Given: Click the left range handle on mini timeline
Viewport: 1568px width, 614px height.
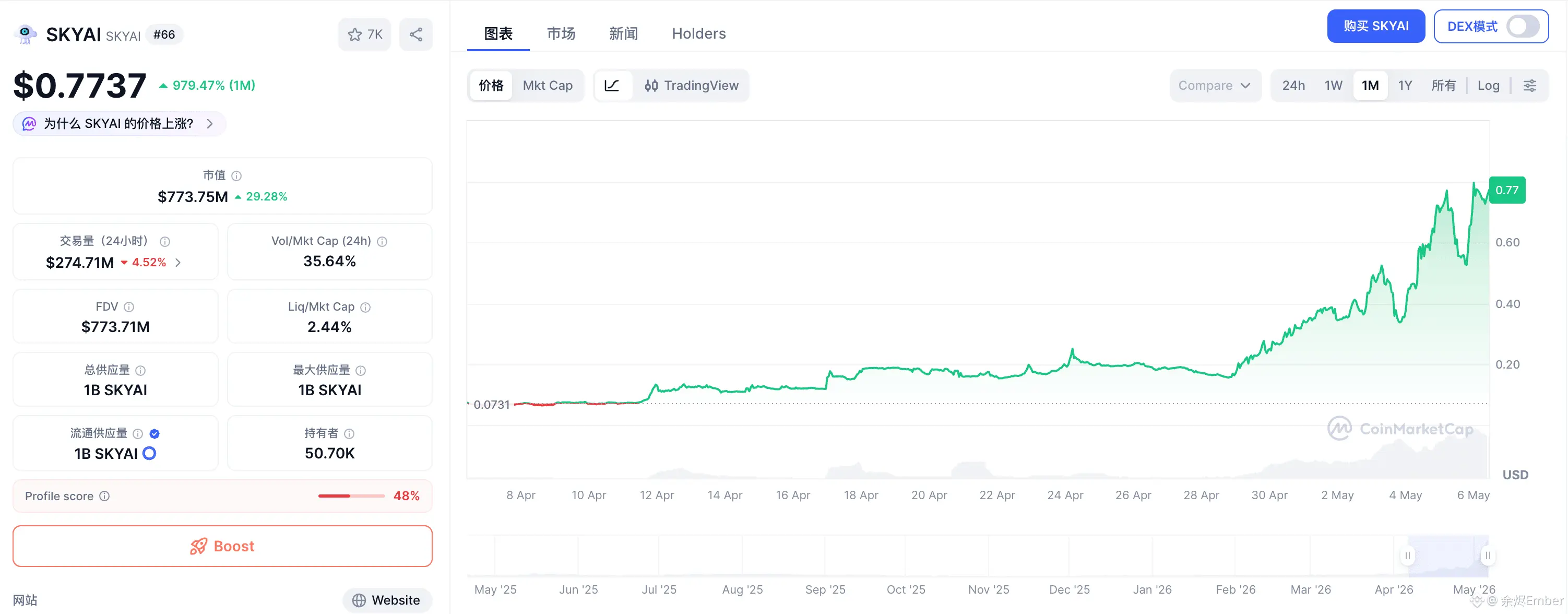Looking at the screenshot, I should [1407, 556].
